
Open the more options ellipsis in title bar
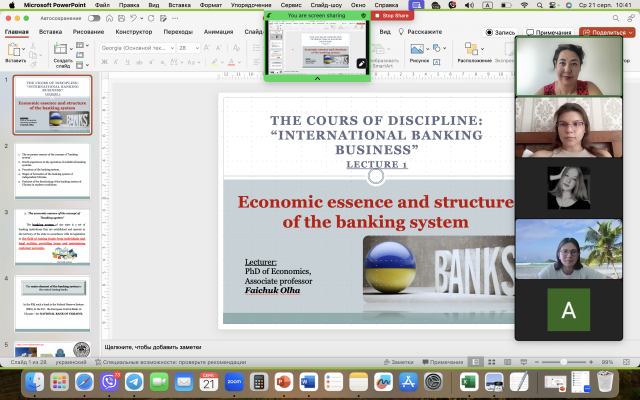click(x=175, y=18)
